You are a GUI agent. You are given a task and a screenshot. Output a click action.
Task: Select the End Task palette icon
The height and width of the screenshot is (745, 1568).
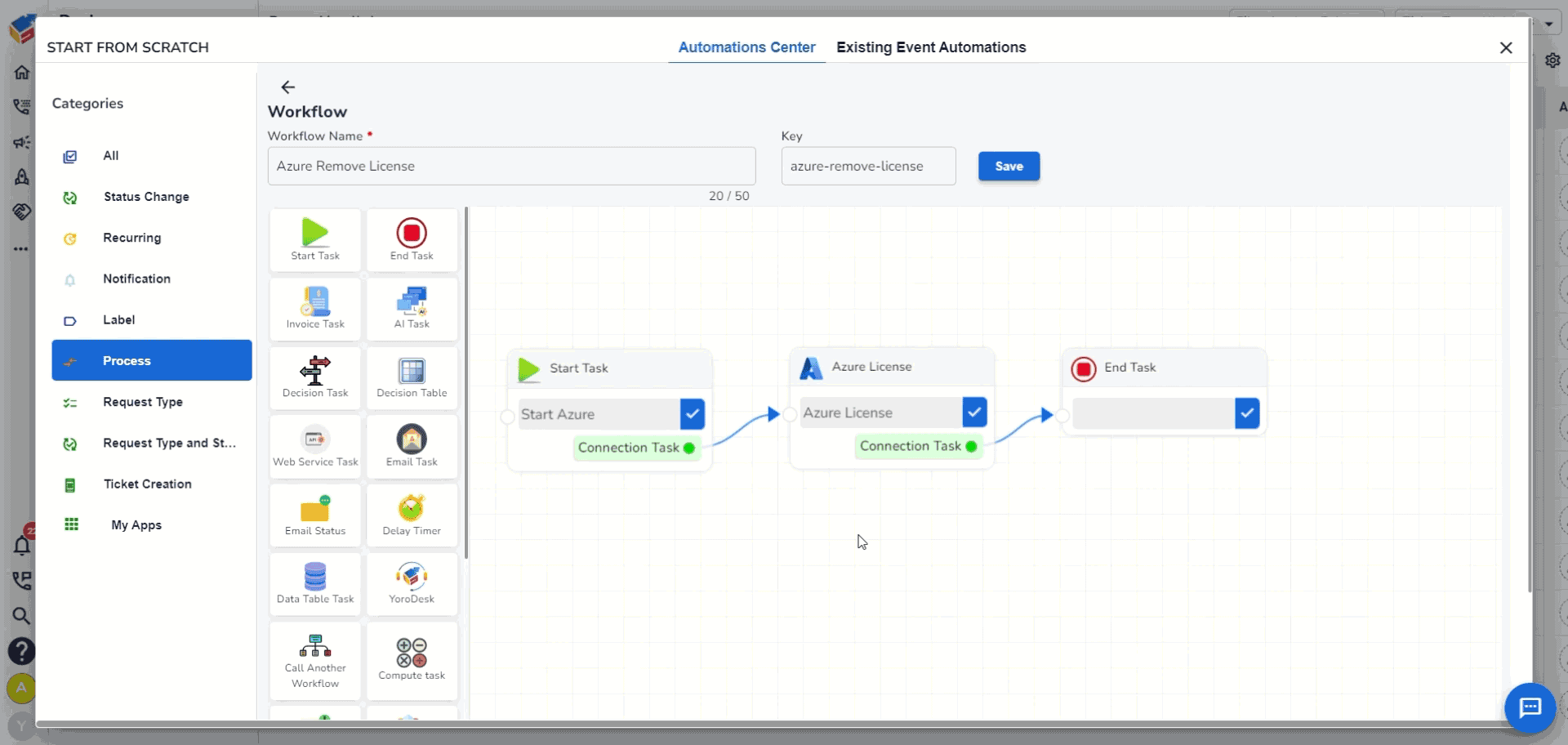(x=412, y=239)
